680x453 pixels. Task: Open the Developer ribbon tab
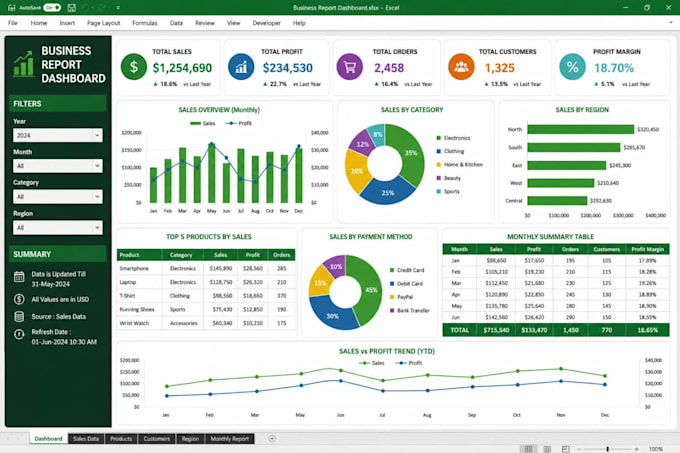click(266, 23)
